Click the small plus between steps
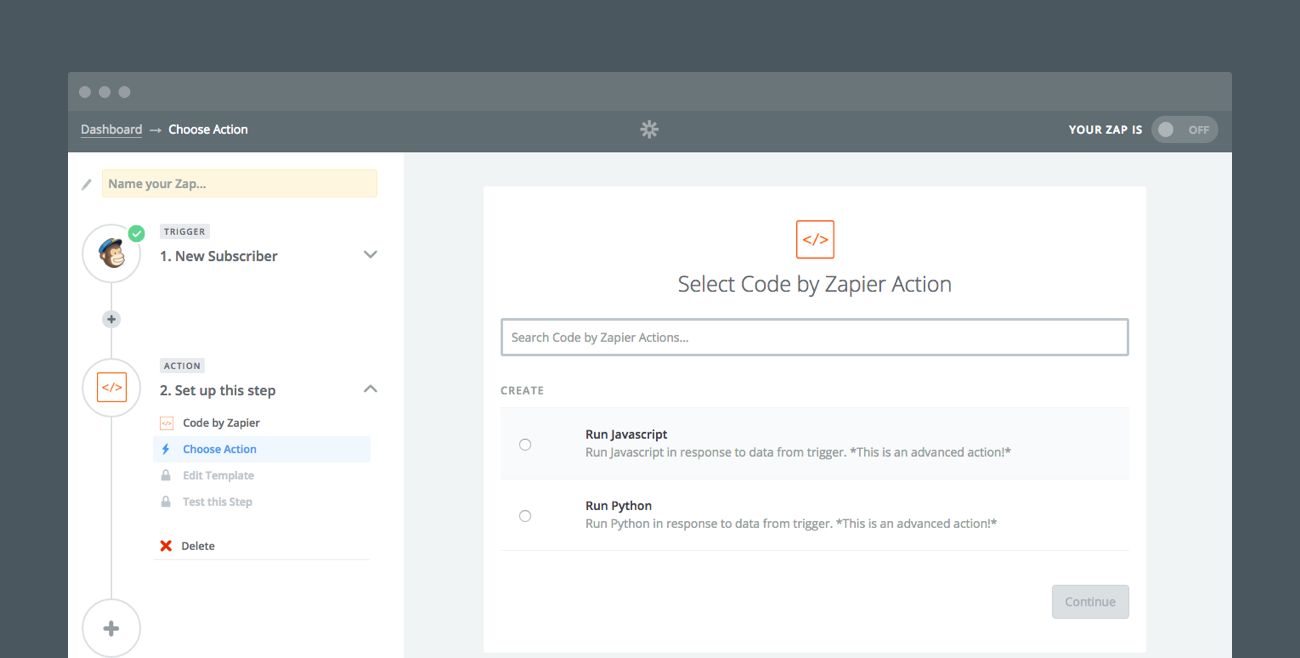 coord(111,319)
